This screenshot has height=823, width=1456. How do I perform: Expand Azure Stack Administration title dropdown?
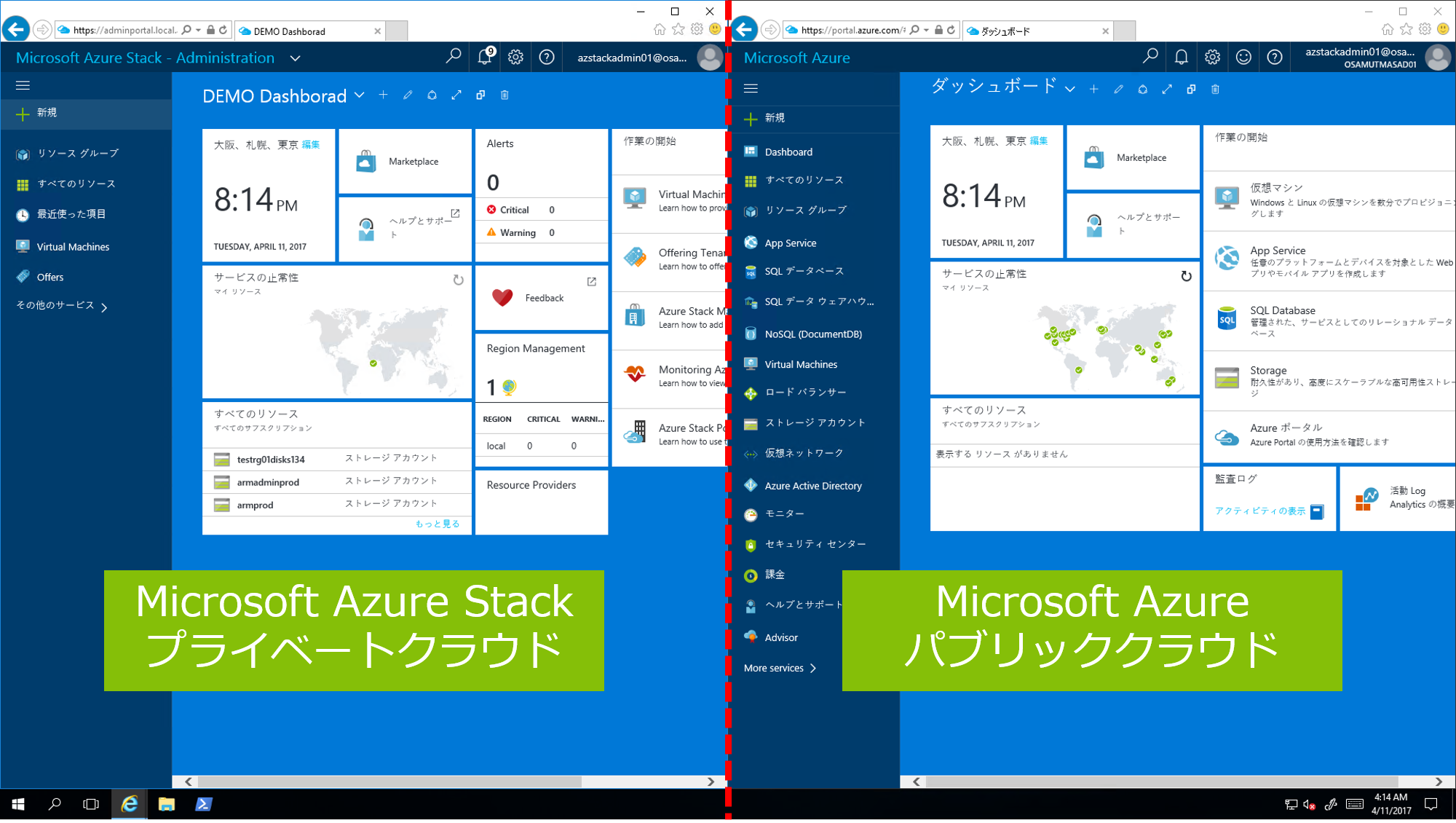296,58
